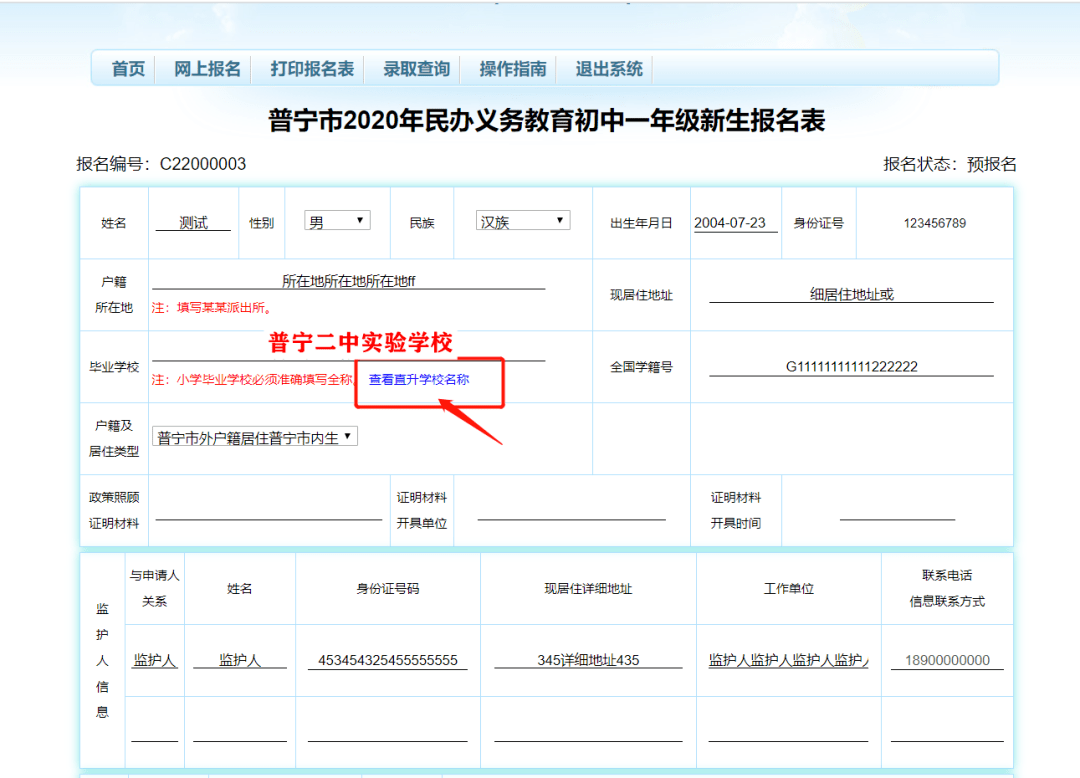Click the name field containing 测试
Image resolution: width=1080 pixels, height=778 pixels.
pos(193,222)
